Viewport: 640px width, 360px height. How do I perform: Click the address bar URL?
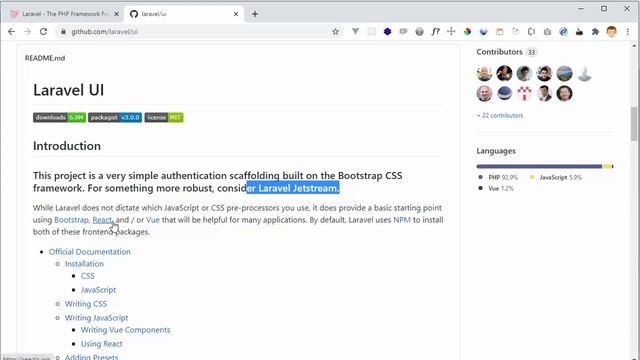pos(104,31)
